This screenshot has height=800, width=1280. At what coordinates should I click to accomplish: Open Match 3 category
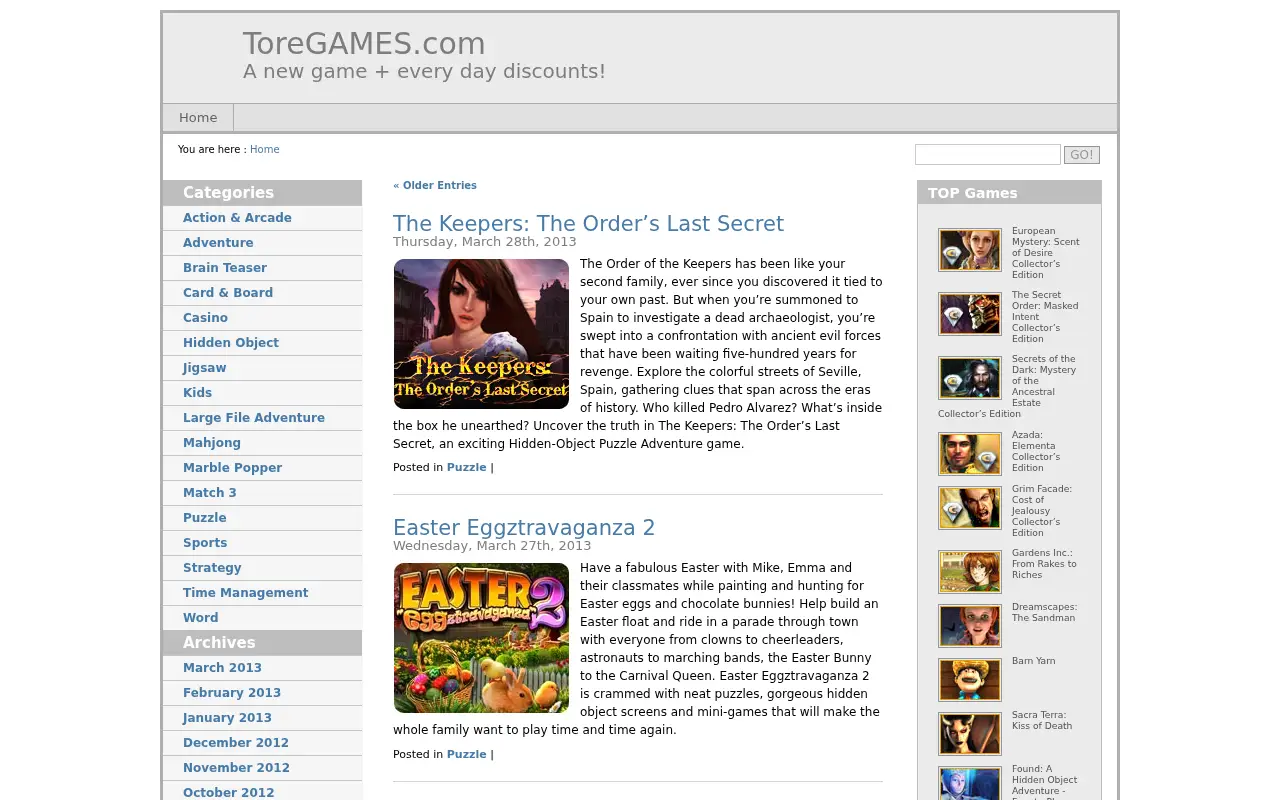point(262,493)
